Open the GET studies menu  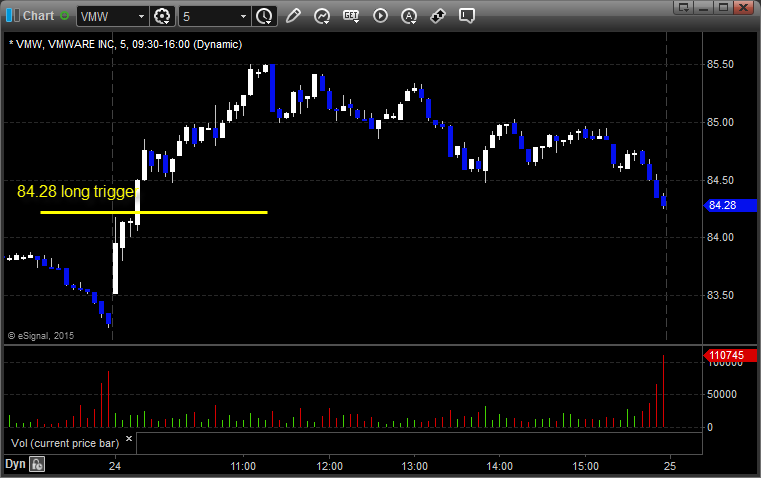coord(351,16)
